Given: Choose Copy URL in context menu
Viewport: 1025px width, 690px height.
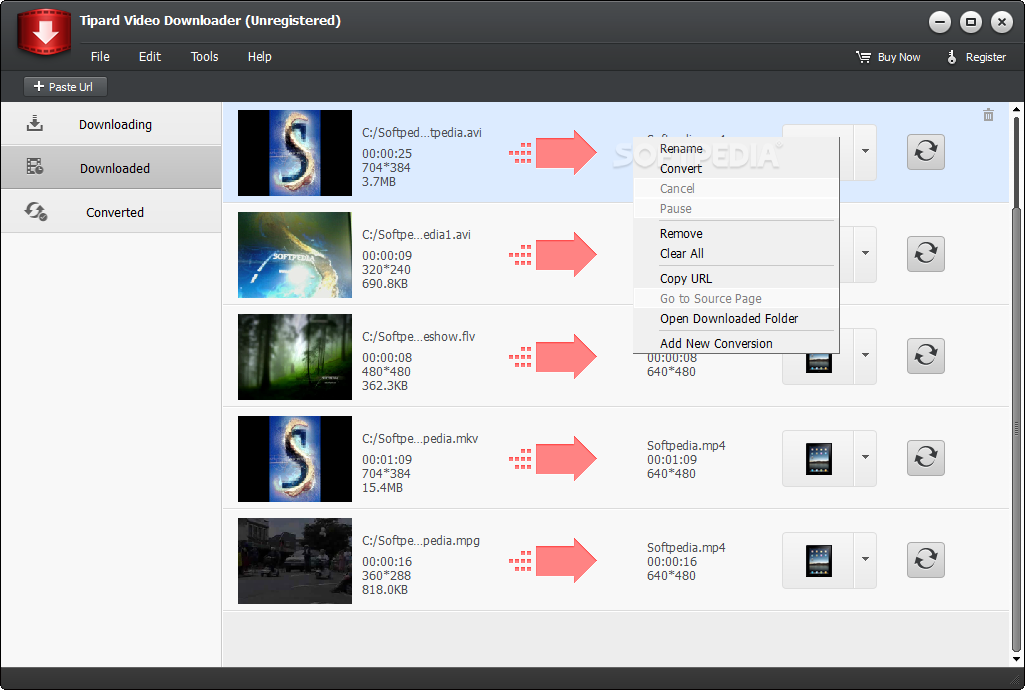Looking at the screenshot, I should tap(736, 278).
